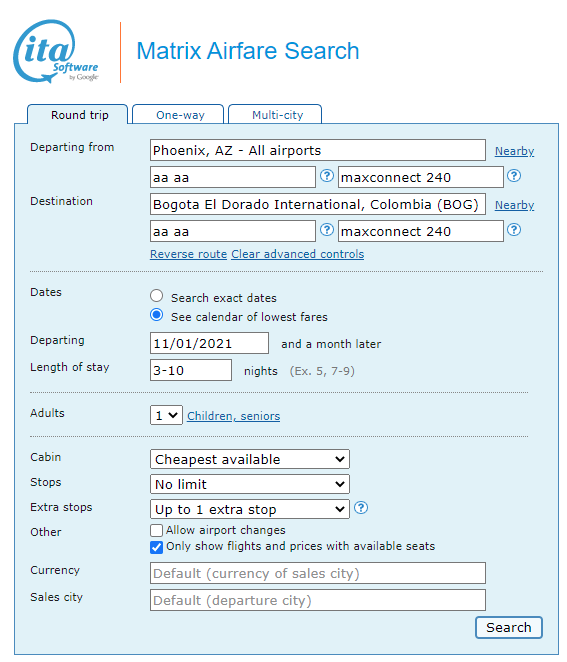Select Search exact dates radio button
Image resolution: width=567 pixels, height=662 pixels.
click(156, 296)
